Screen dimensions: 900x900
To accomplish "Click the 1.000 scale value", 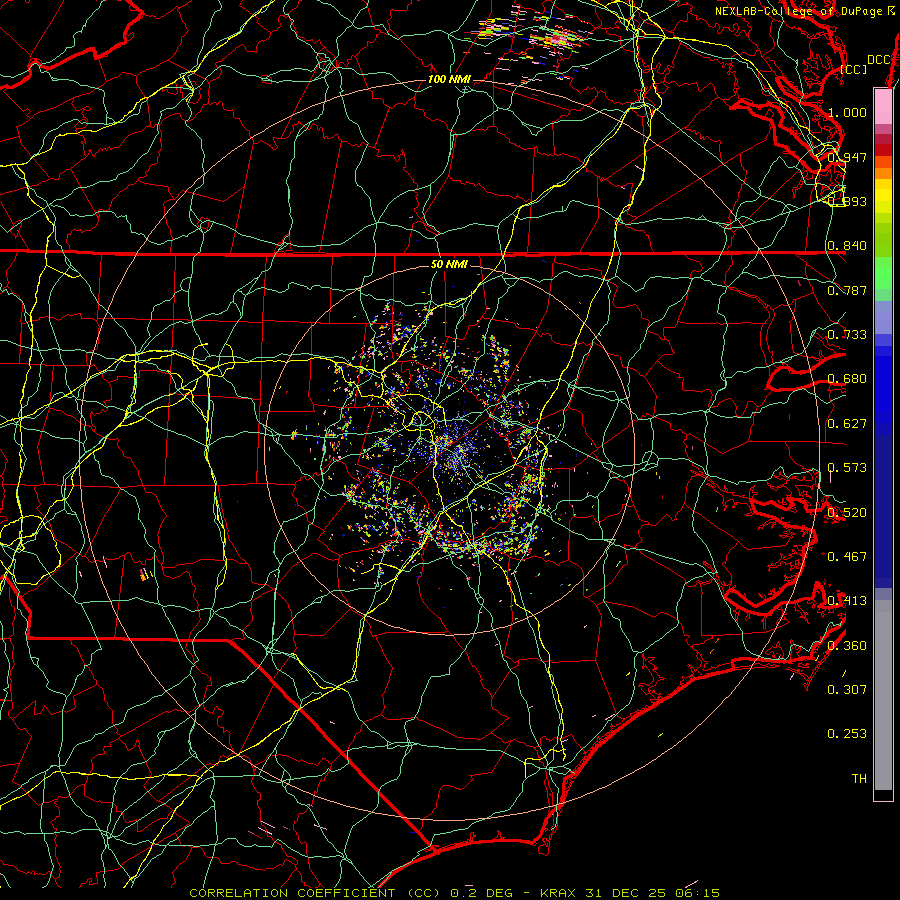I will (x=848, y=112).
